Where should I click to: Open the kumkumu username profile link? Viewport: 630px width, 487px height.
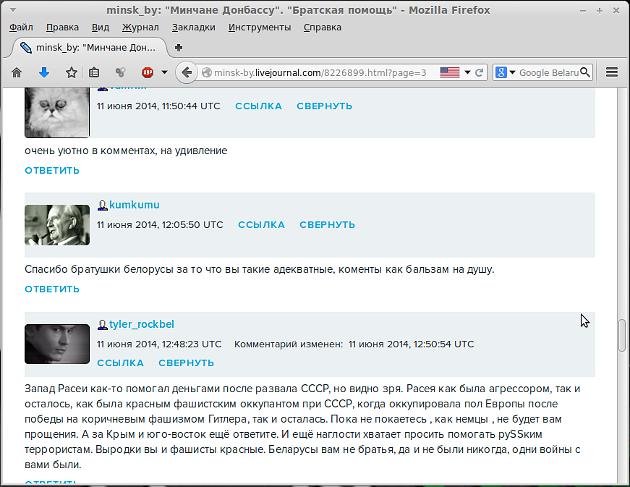[134, 205]
